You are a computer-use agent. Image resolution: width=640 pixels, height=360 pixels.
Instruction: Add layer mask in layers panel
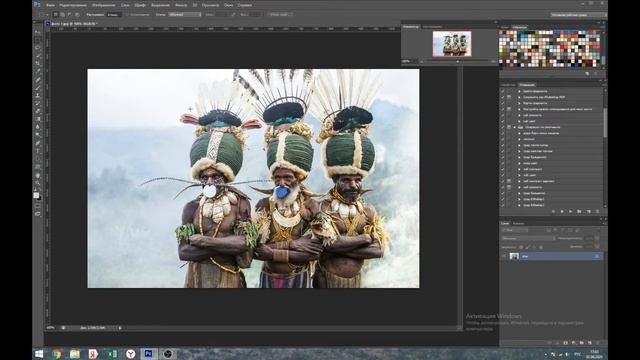[x=565, y=343]
